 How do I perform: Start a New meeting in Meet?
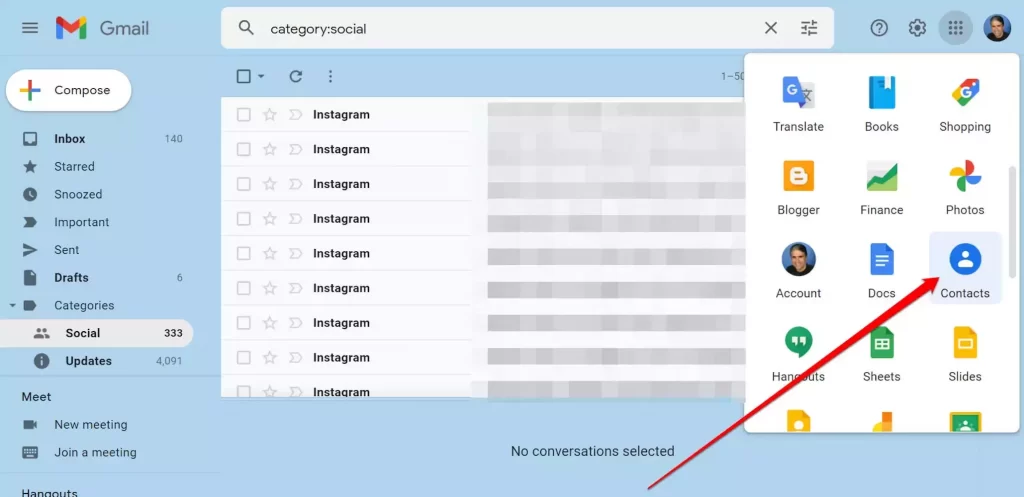[90, 425]
